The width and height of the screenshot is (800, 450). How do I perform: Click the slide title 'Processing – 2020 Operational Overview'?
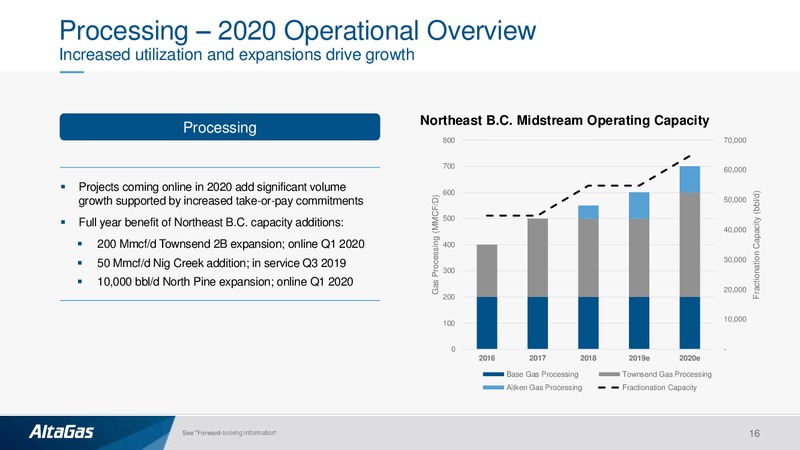click(297, 31)
